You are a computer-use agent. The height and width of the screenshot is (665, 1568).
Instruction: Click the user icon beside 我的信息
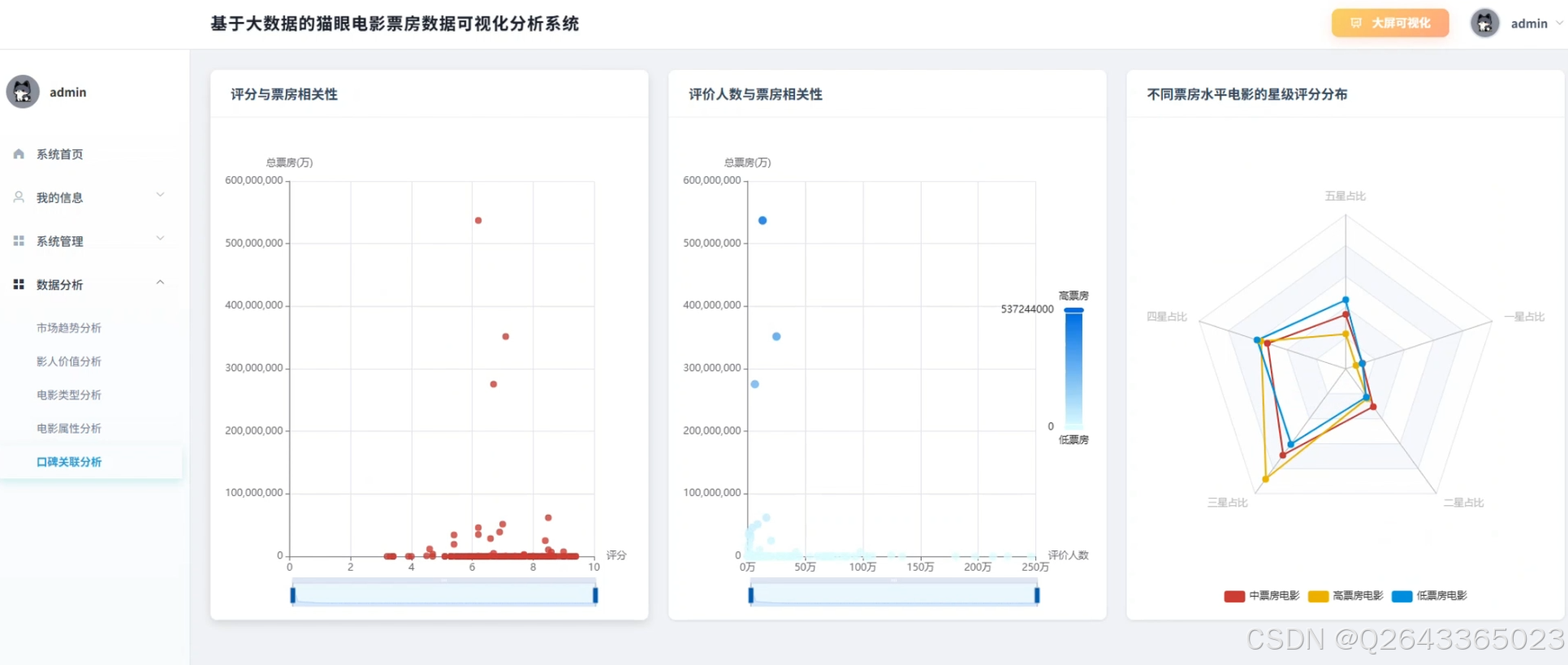19,197
